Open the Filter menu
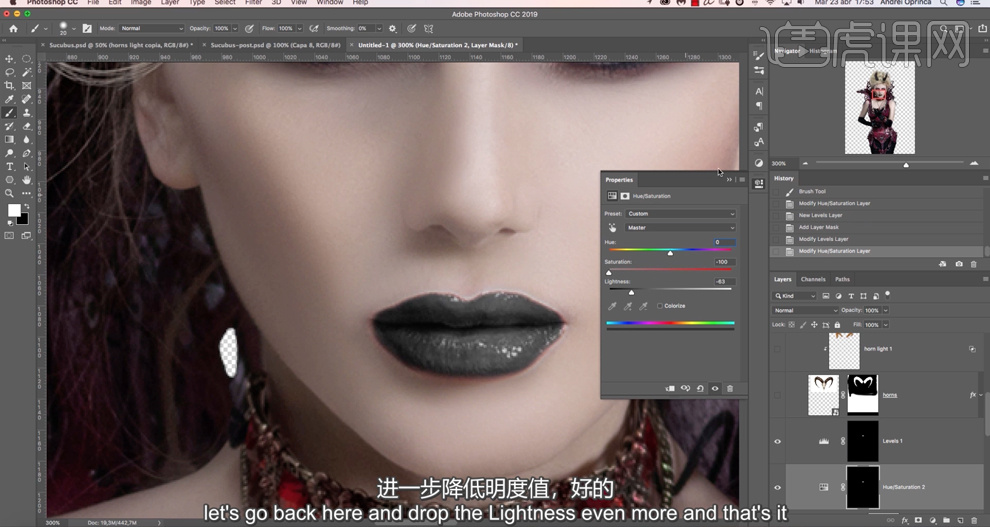 coord(253,3)
